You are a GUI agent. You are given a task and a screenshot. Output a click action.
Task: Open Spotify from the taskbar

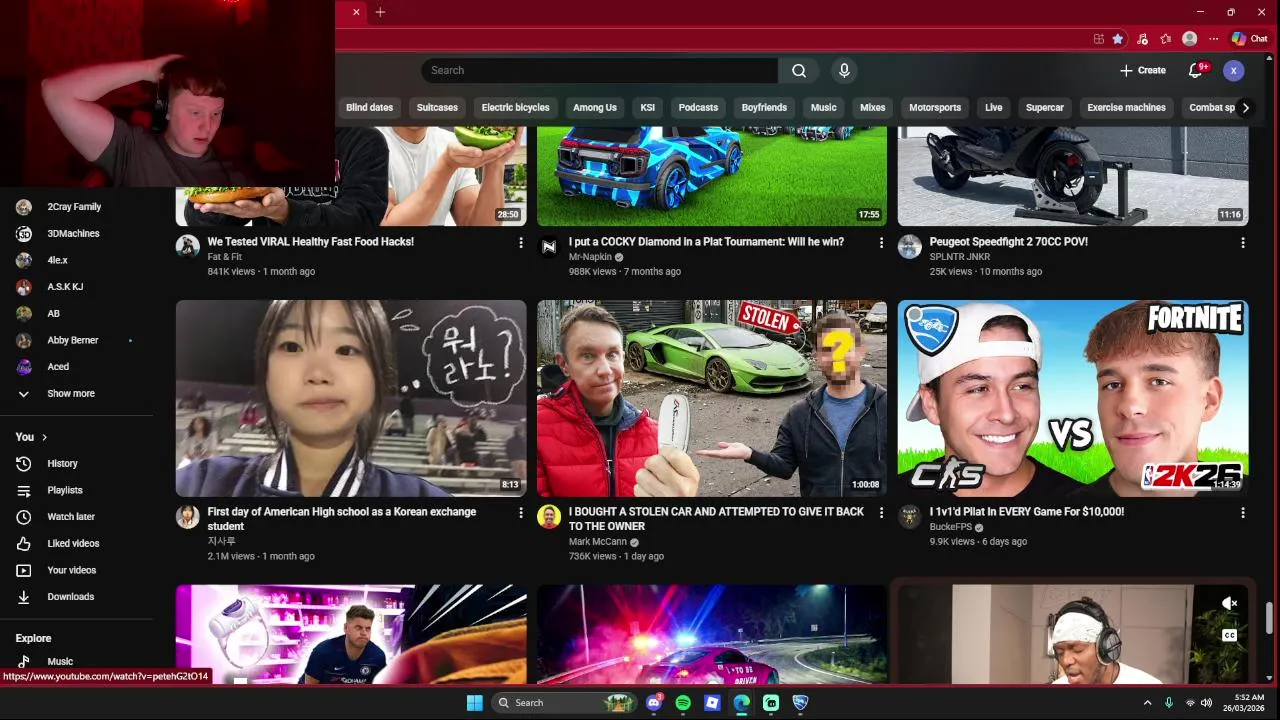tap(683, 703)
